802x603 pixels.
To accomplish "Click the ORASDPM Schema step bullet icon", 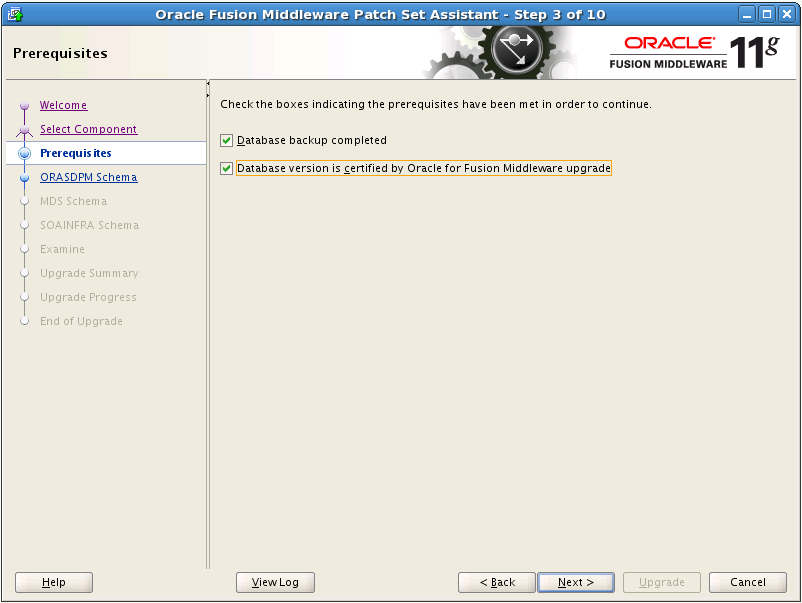I will click(24, 178).
